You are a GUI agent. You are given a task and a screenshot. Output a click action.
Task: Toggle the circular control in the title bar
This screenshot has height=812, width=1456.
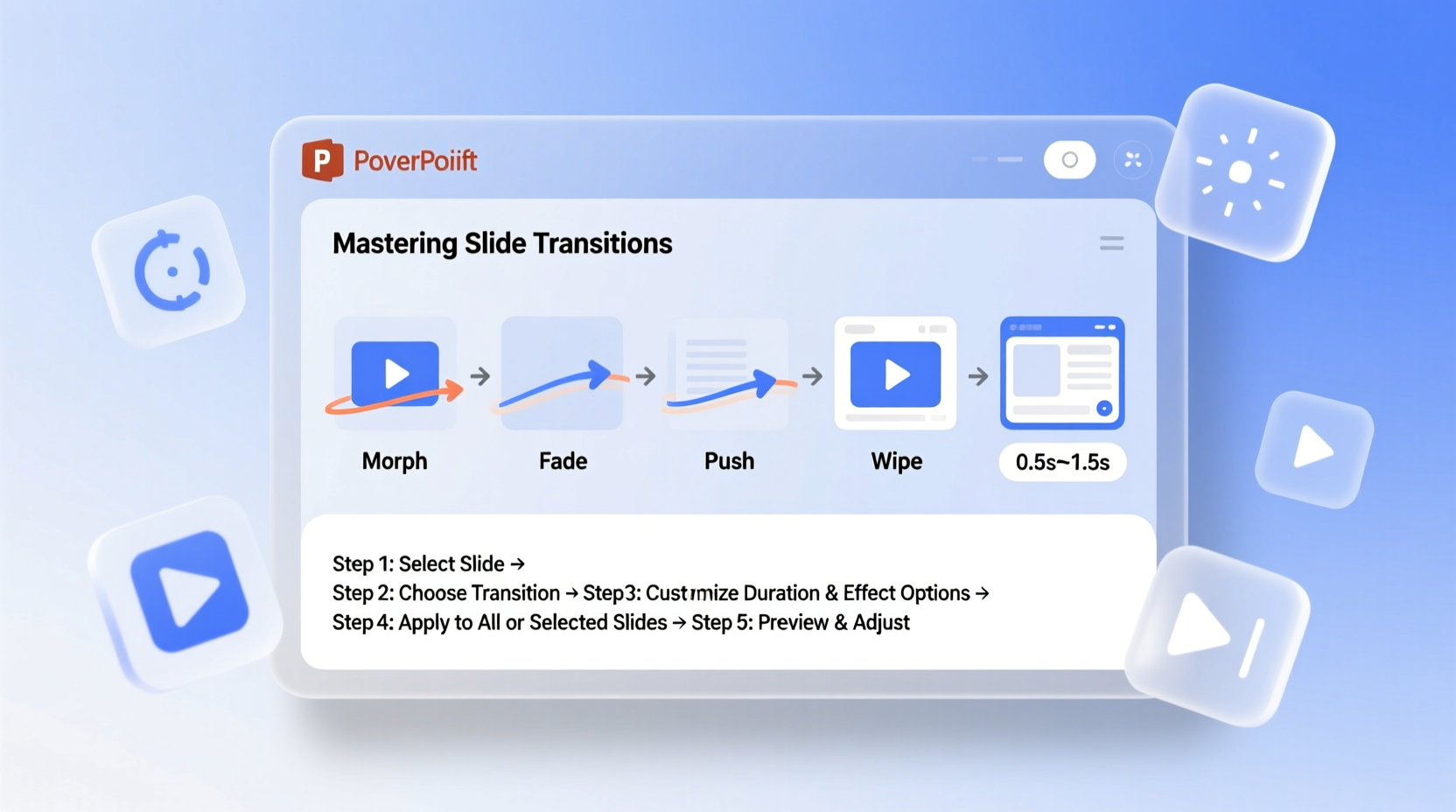(x=1069, y=159)
